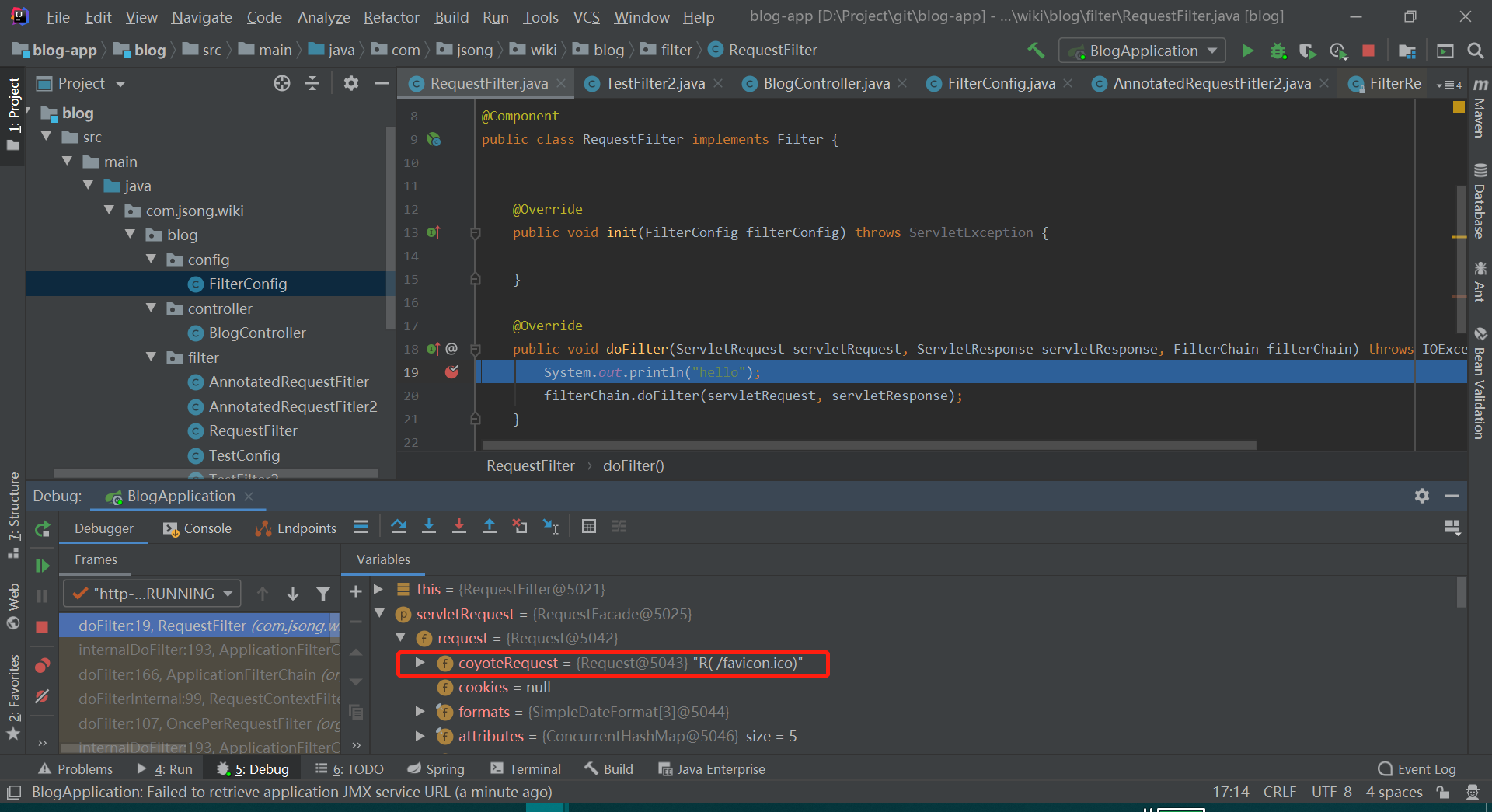Screen dimensions: 1492x812
Task: Toggle the Maven tool window stripe button
Action: coord(1480,109)
